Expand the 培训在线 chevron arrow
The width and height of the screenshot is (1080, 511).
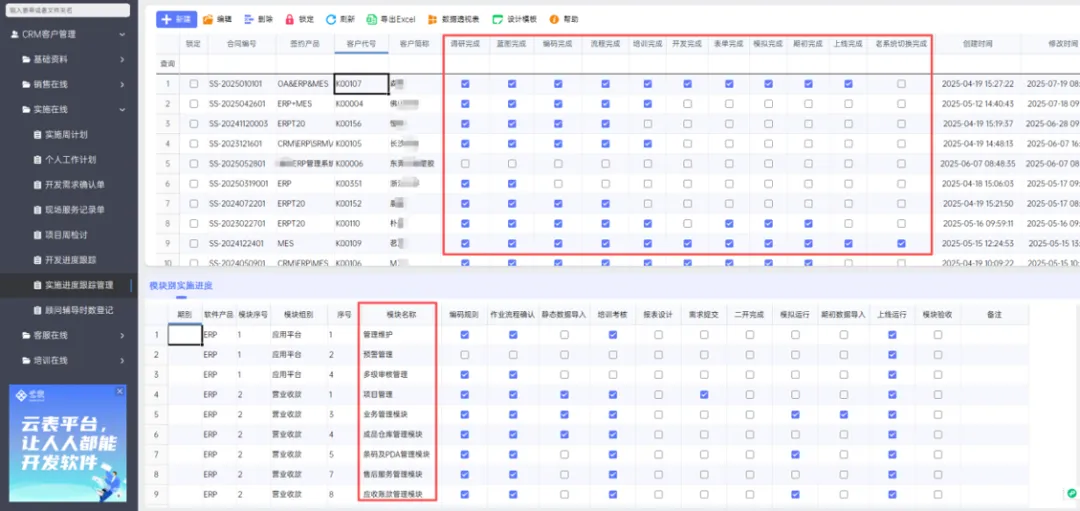122,360
